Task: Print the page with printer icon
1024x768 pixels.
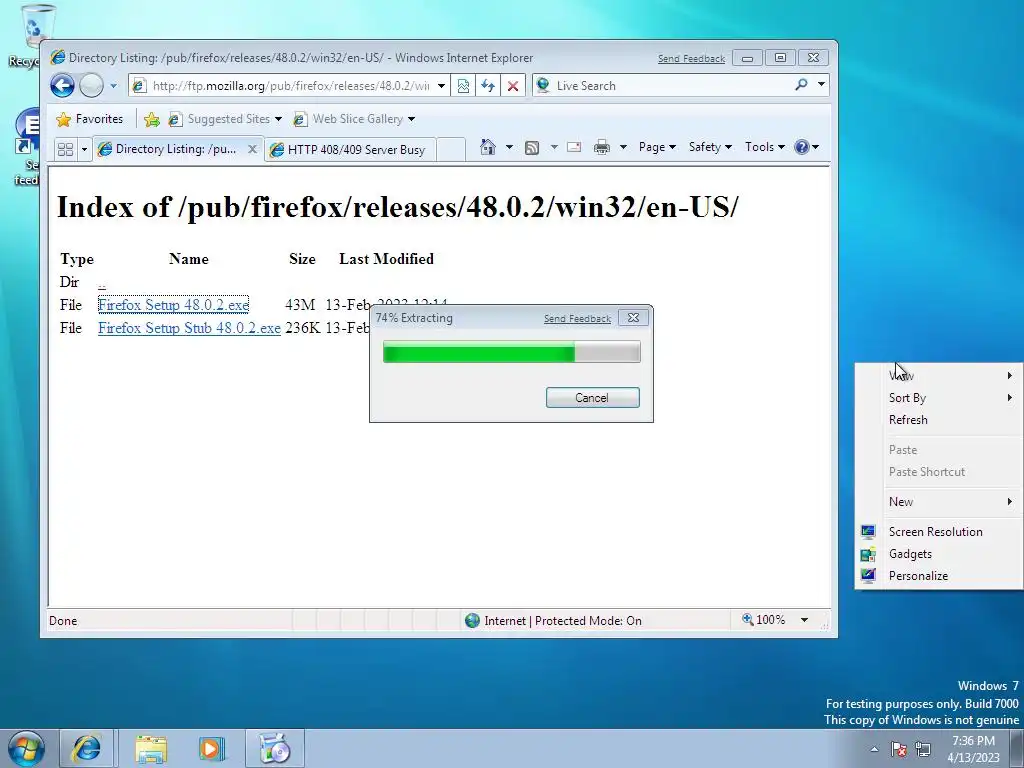Action: tap(601, 147)
